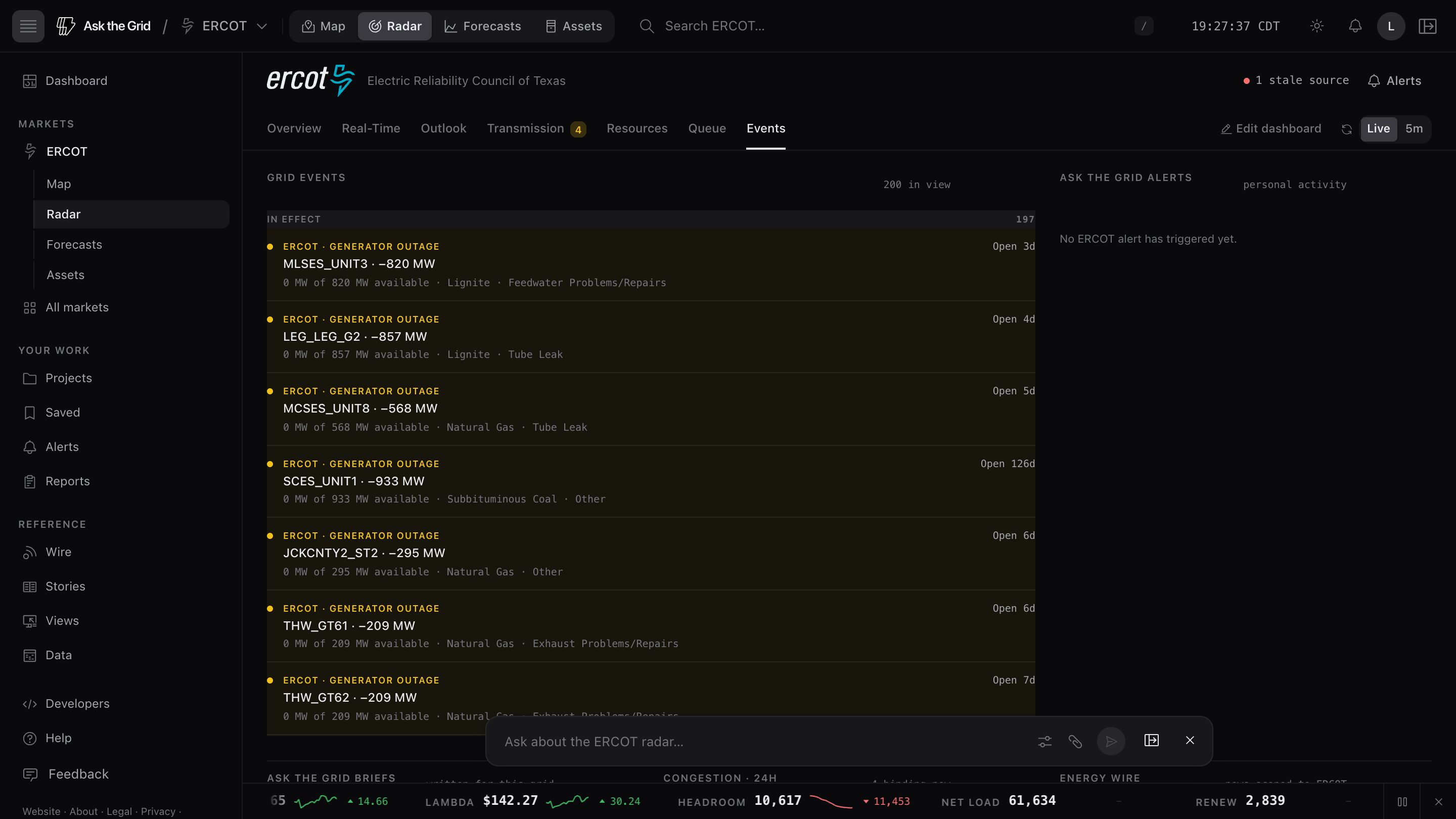Open chat settings sliders icon

(1044, 741)
